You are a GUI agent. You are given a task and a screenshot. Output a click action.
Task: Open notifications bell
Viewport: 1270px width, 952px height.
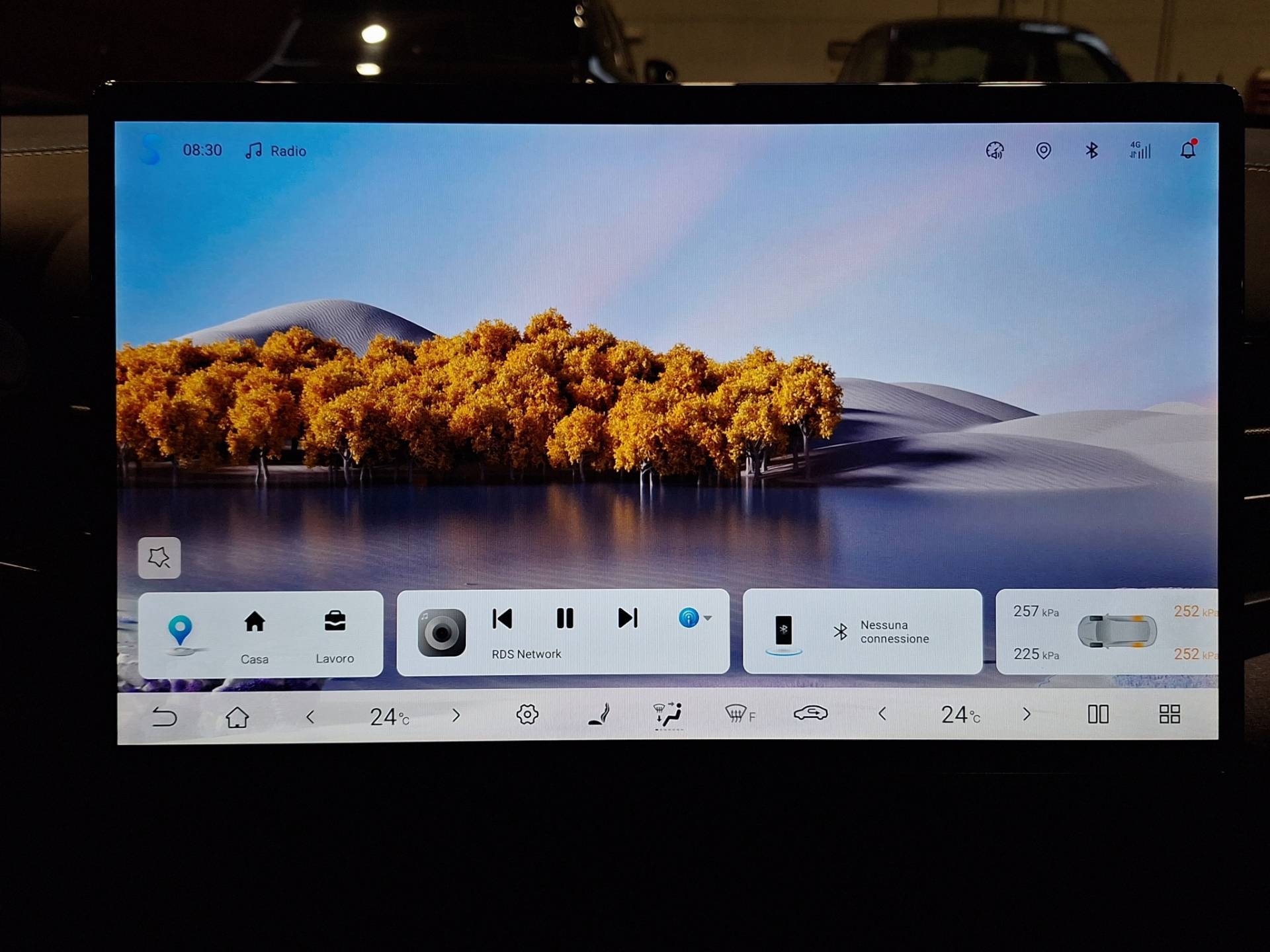coord(1188,151)
